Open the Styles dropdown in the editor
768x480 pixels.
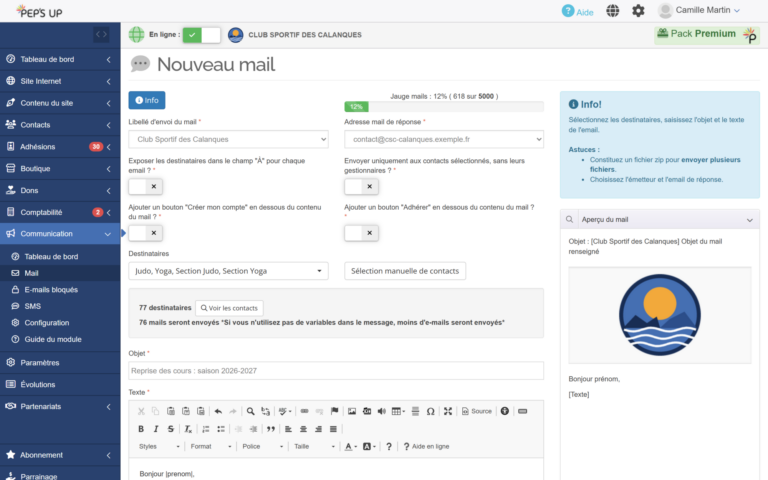[160, 446]
